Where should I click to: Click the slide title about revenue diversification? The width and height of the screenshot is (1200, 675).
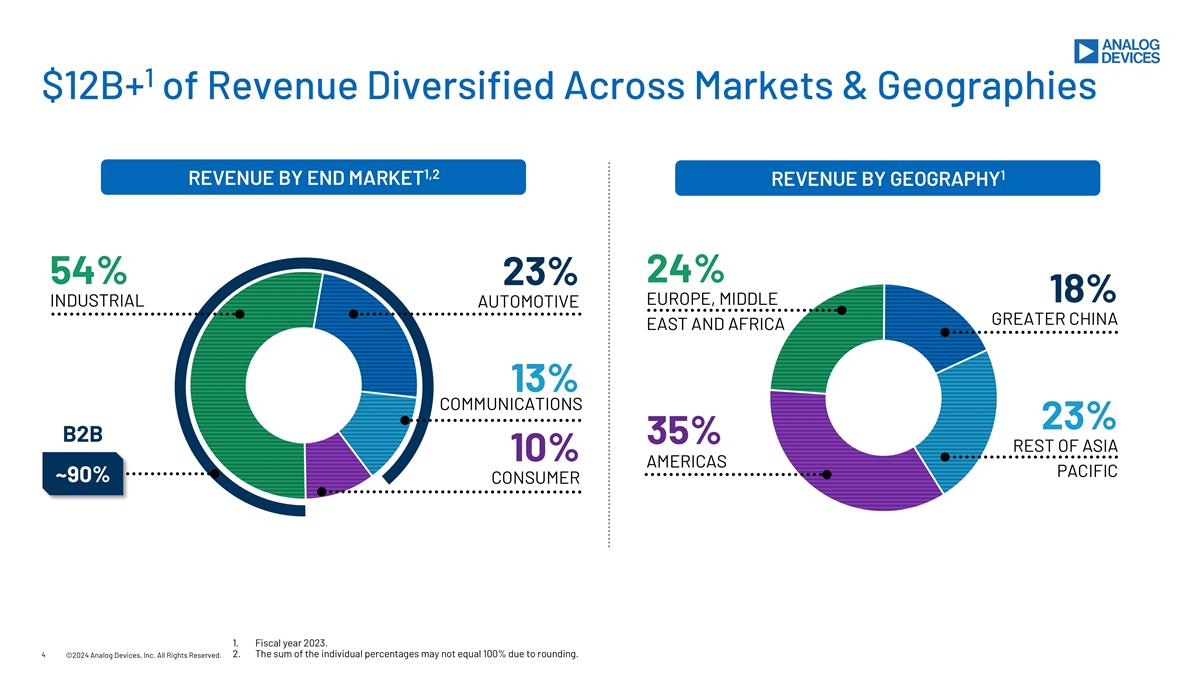tap(570, 88)
